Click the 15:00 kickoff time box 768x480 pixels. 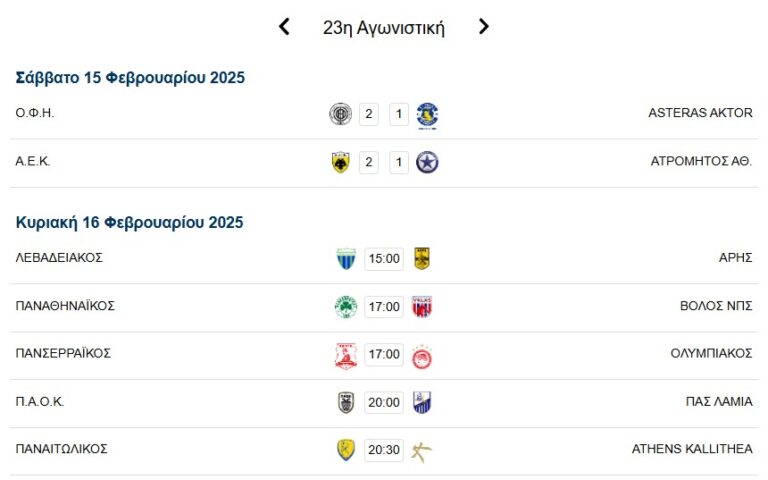tap(384, 259)
